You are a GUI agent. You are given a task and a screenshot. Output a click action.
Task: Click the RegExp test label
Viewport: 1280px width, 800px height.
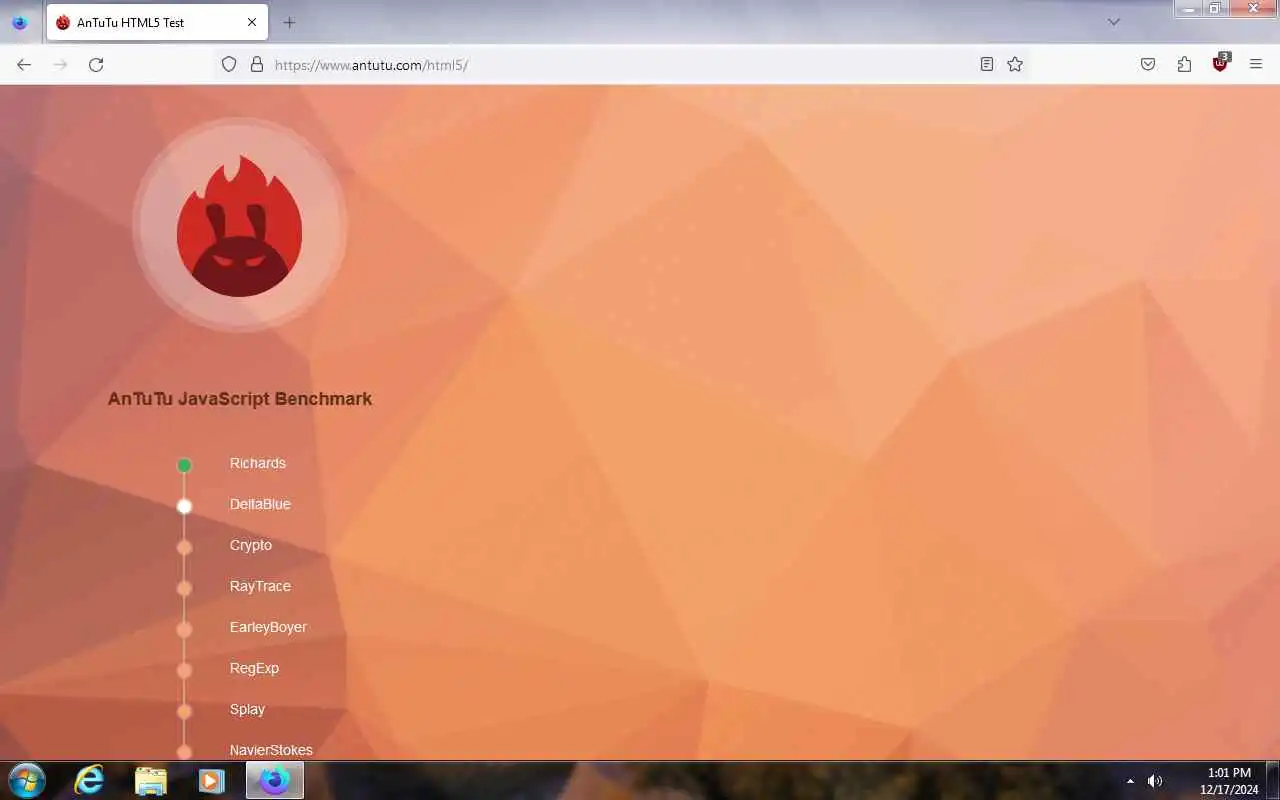254,668
